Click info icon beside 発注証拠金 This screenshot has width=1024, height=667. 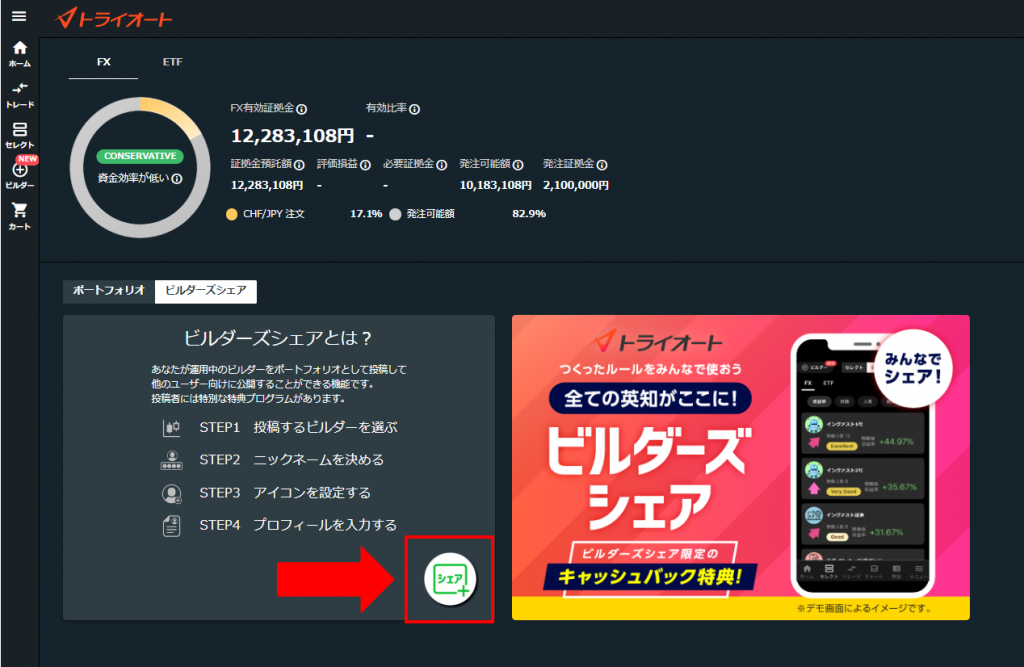pos(602,165)
